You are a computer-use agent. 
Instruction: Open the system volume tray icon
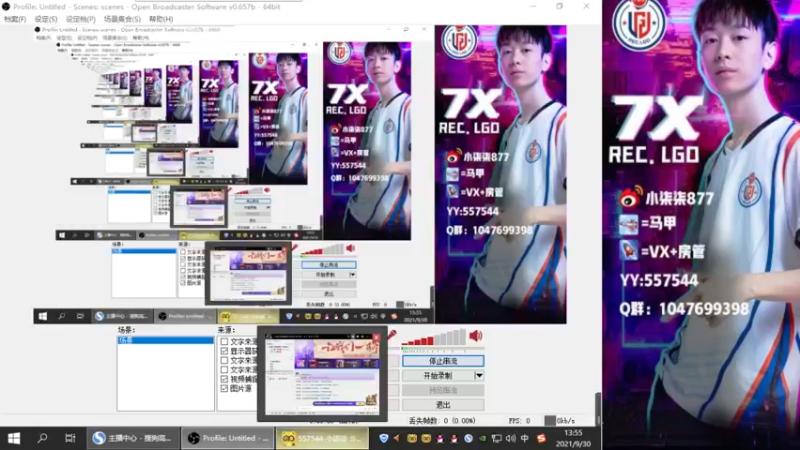click(511, 438)
